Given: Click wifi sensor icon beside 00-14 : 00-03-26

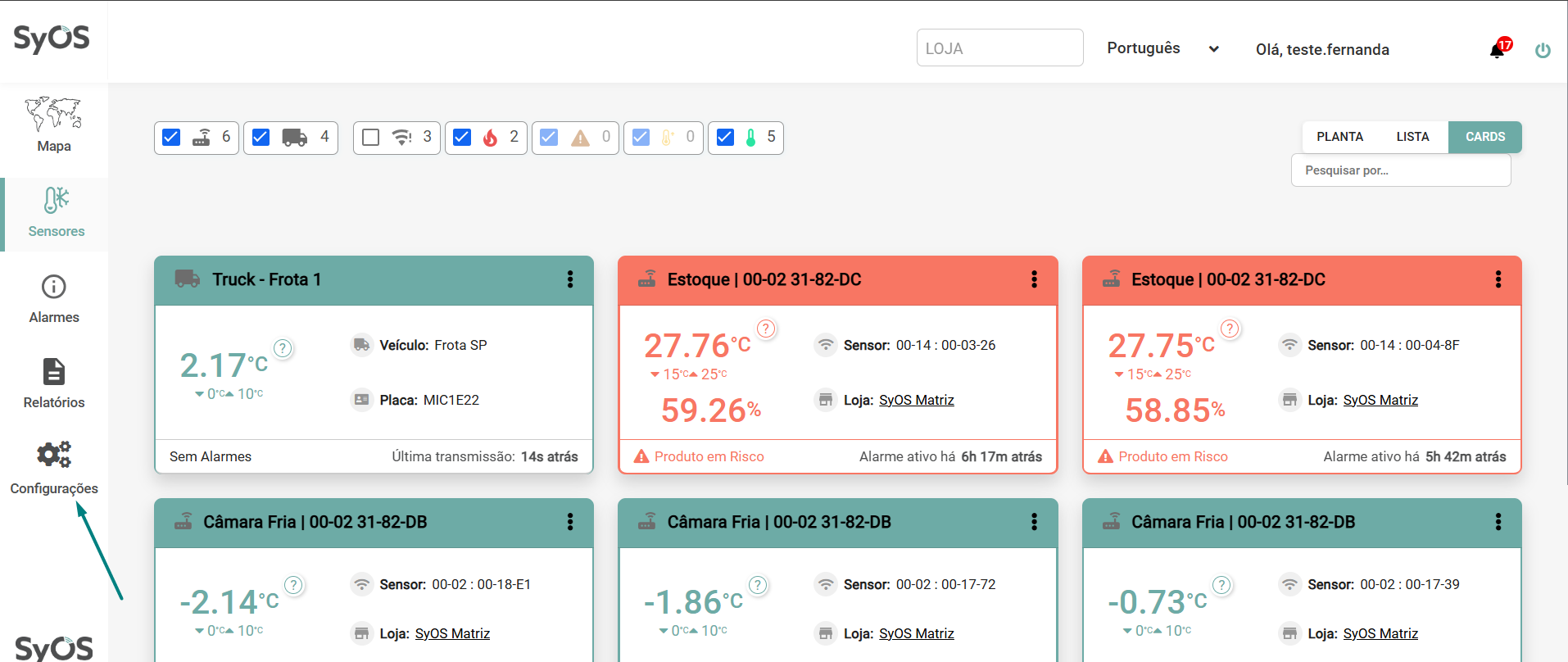Looking at the screenshot, I should pyautogui.click(x=826, y=345).
